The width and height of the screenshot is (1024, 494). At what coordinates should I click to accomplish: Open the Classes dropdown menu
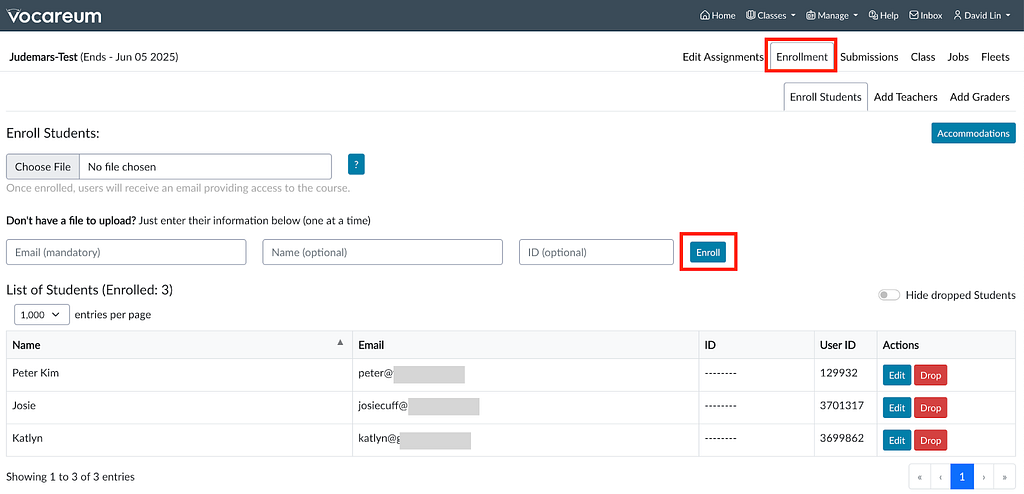tap(771, 16)
